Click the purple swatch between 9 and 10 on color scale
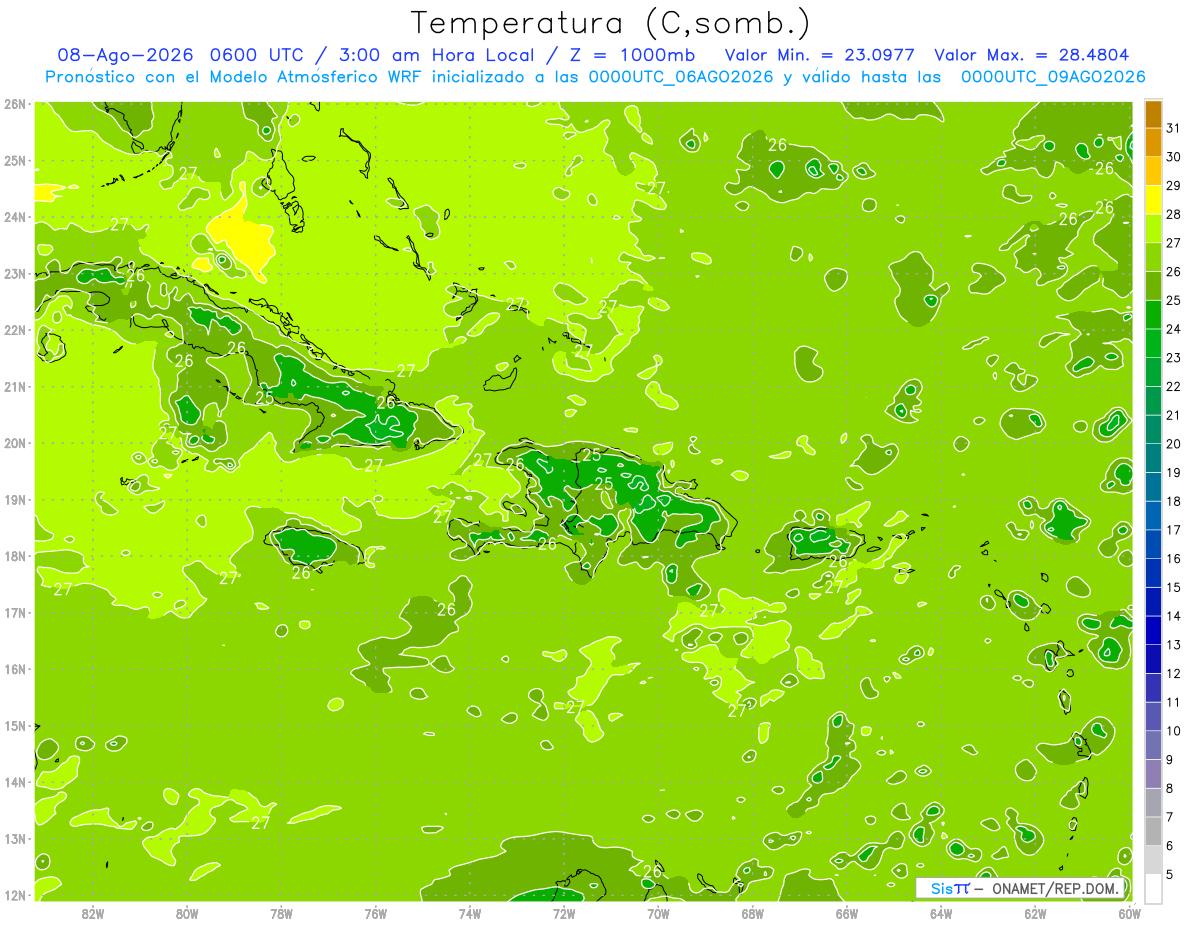This screenshot has height=927, width=1200. coord(1153,746)
